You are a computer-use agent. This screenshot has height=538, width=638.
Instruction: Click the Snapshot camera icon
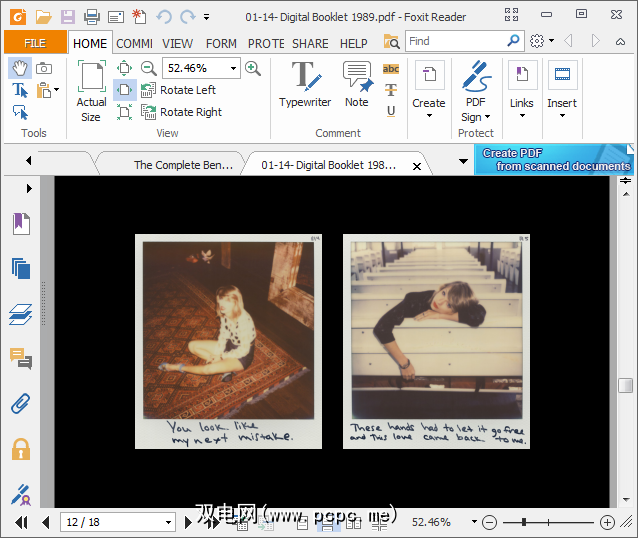click(x=44, y=67)
